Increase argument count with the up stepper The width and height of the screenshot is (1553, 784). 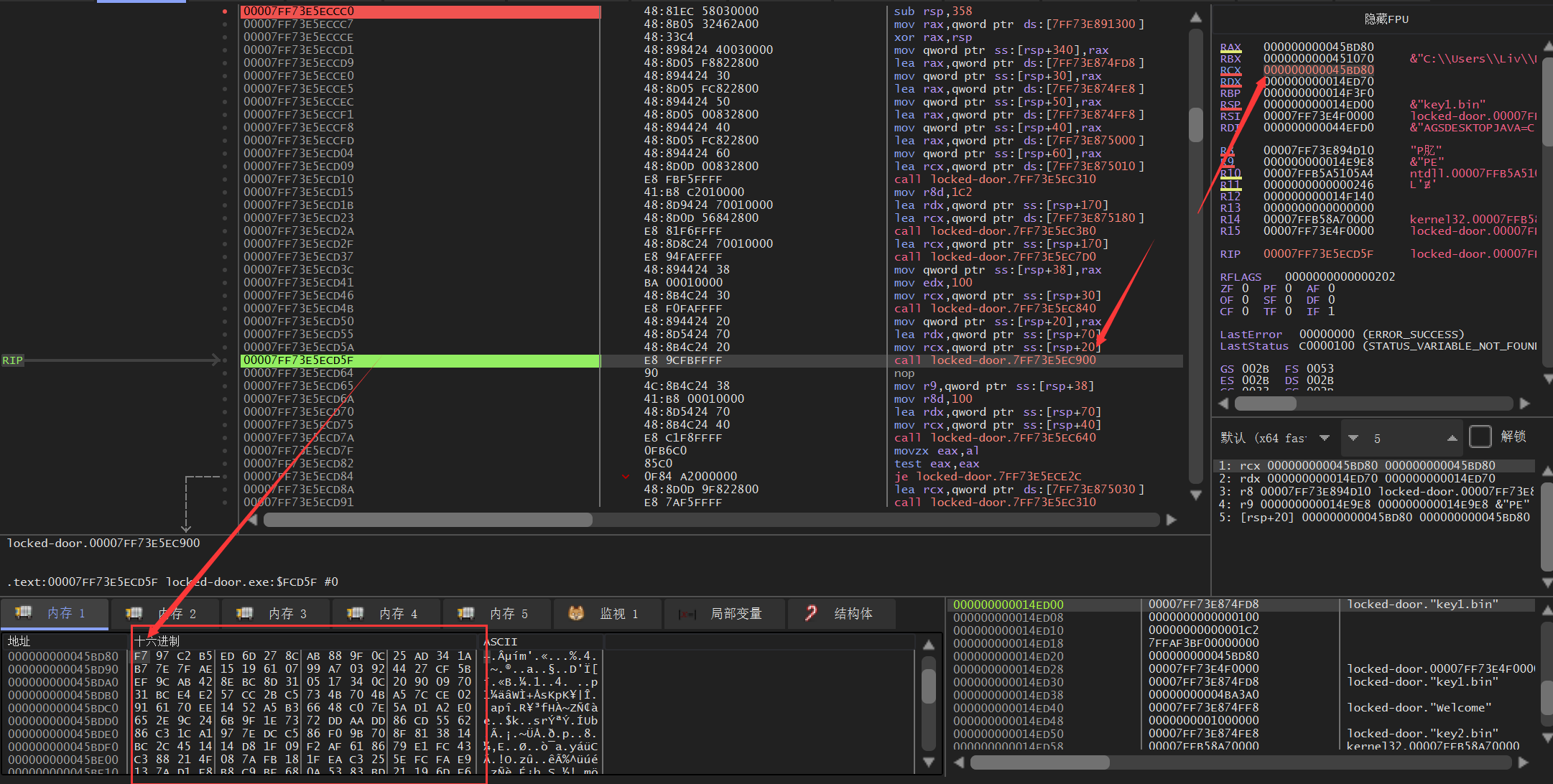[1452, 438]
